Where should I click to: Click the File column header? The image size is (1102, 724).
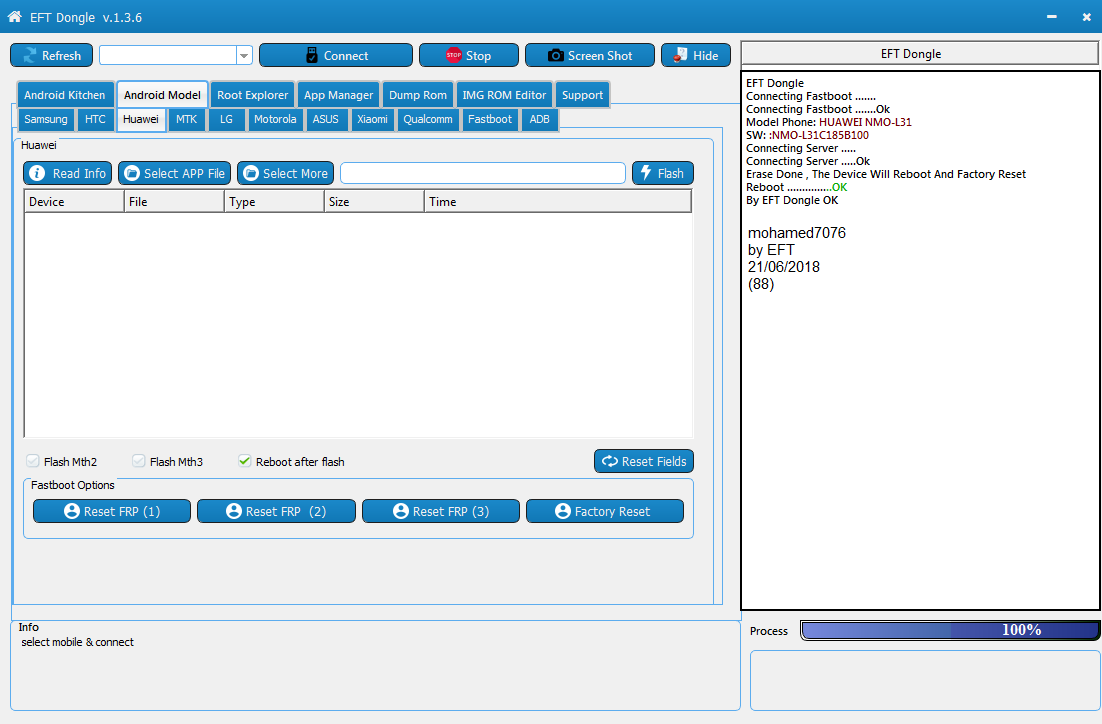pyautogui.click(x=174, y=202)
